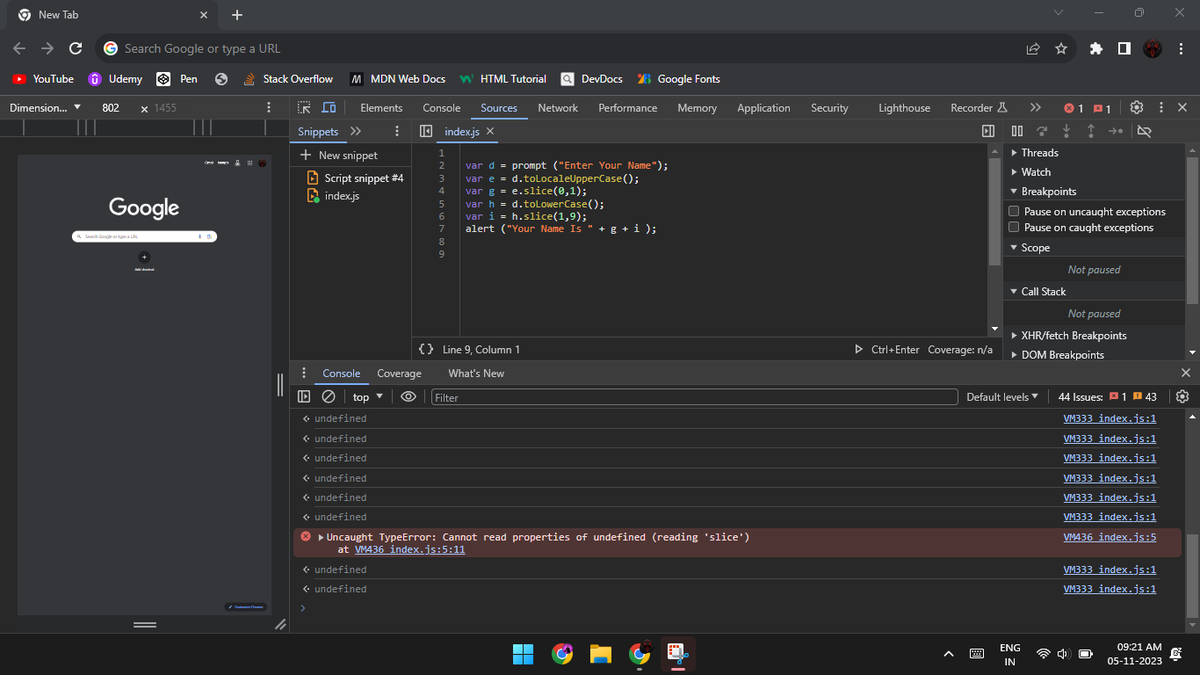Open the top JavaScript context dropdown
Image resolution: width=1200 pixels, height=675 pixels.
click(367, 397)
